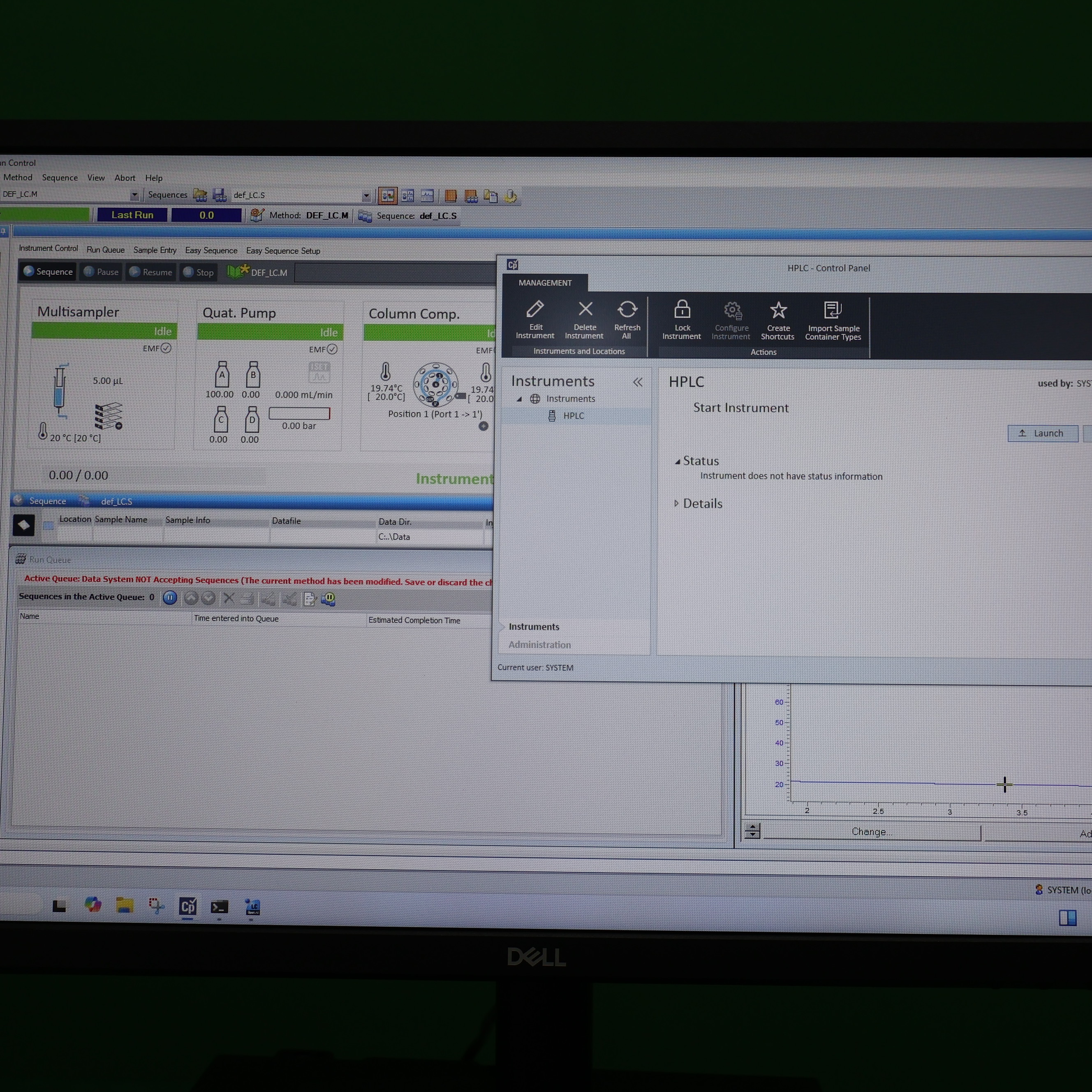Click Quat. Pump EMF check indicator
Screen dimensions: 1092x1092
332,349
